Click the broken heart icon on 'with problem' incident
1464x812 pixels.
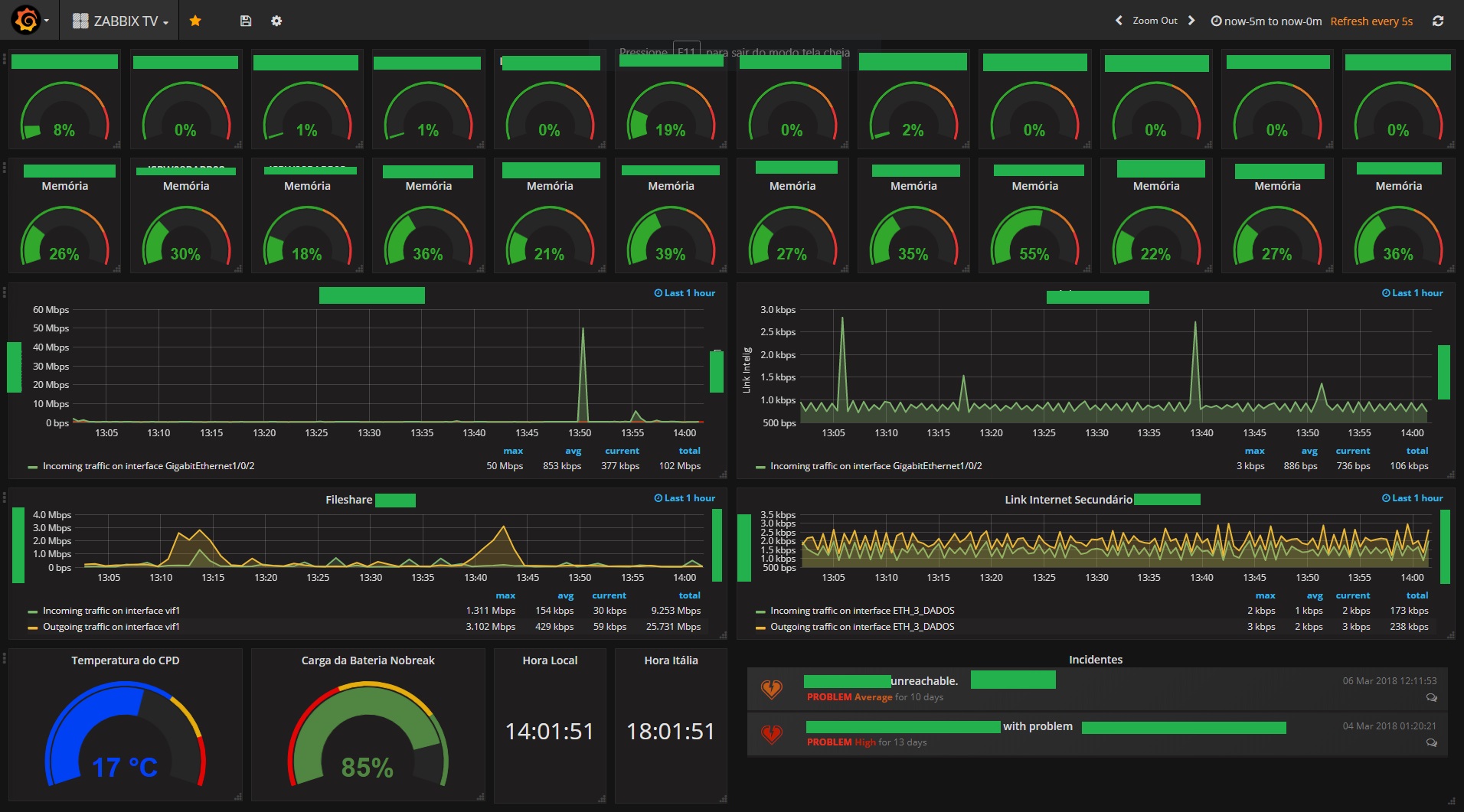pos(772,734)
